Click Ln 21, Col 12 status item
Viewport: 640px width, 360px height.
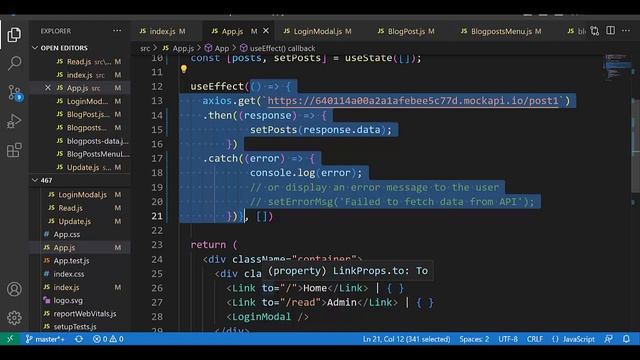coord(406,339)
